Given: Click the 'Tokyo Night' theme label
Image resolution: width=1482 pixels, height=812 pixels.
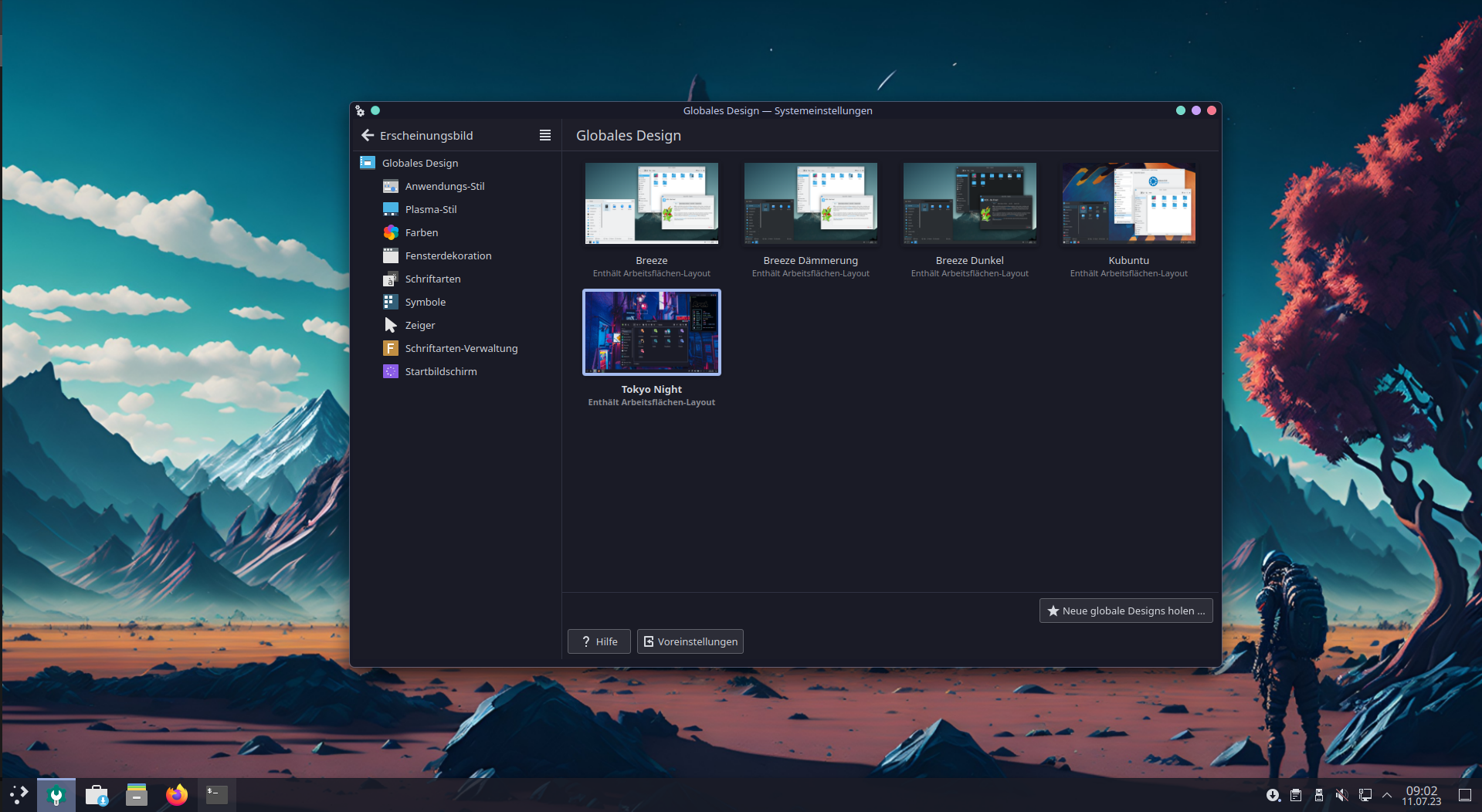Looking at the screenshot, I should [x=652, y=389].
